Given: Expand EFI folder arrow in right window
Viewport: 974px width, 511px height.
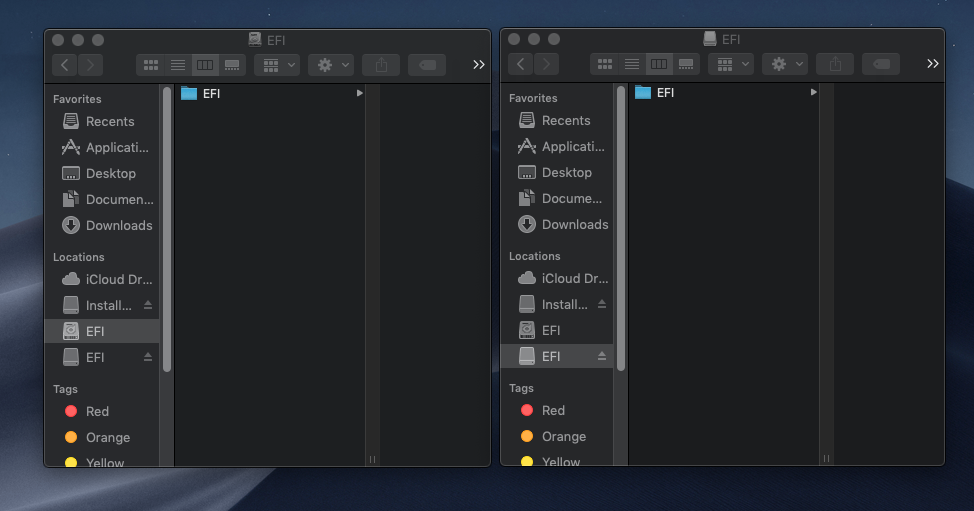Looking at the screenshot, I should point(813,92).
